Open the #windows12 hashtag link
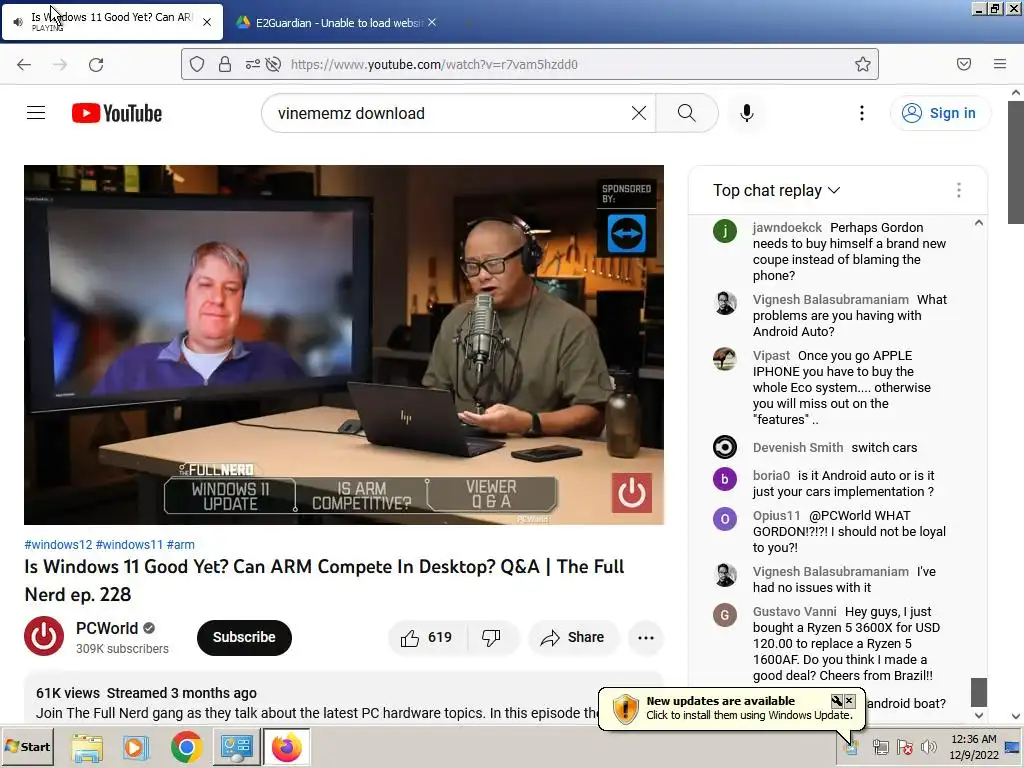 [58, 544]
